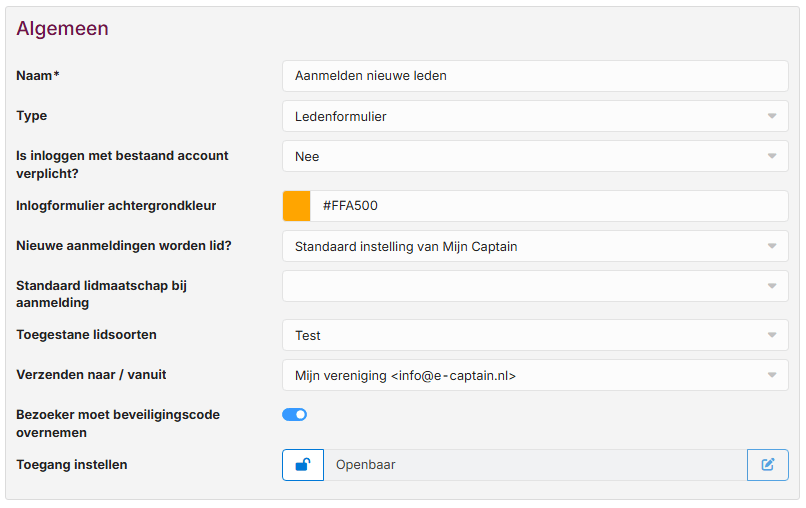
Task: Click the Algemeen section heading
Action: [62, 29]
